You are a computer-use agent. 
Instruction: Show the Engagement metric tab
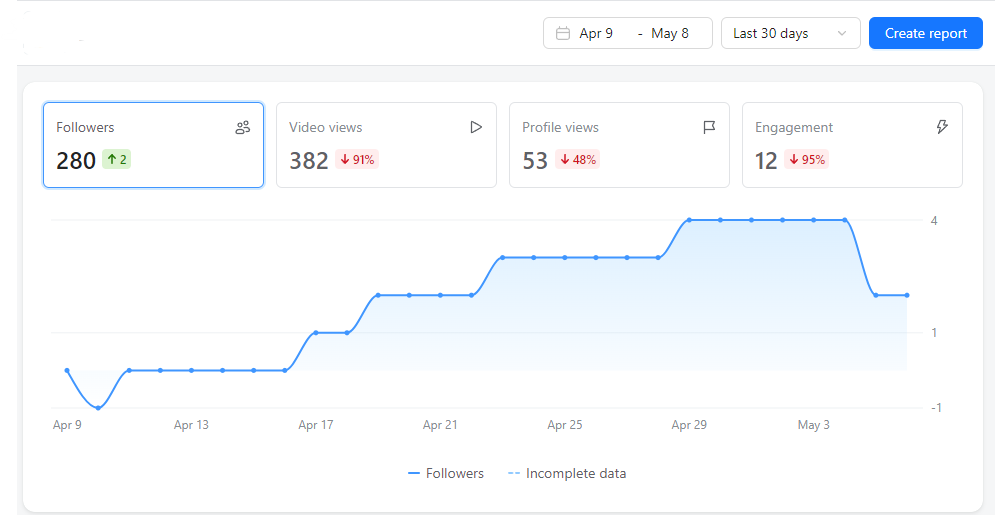tap(852, 145)
